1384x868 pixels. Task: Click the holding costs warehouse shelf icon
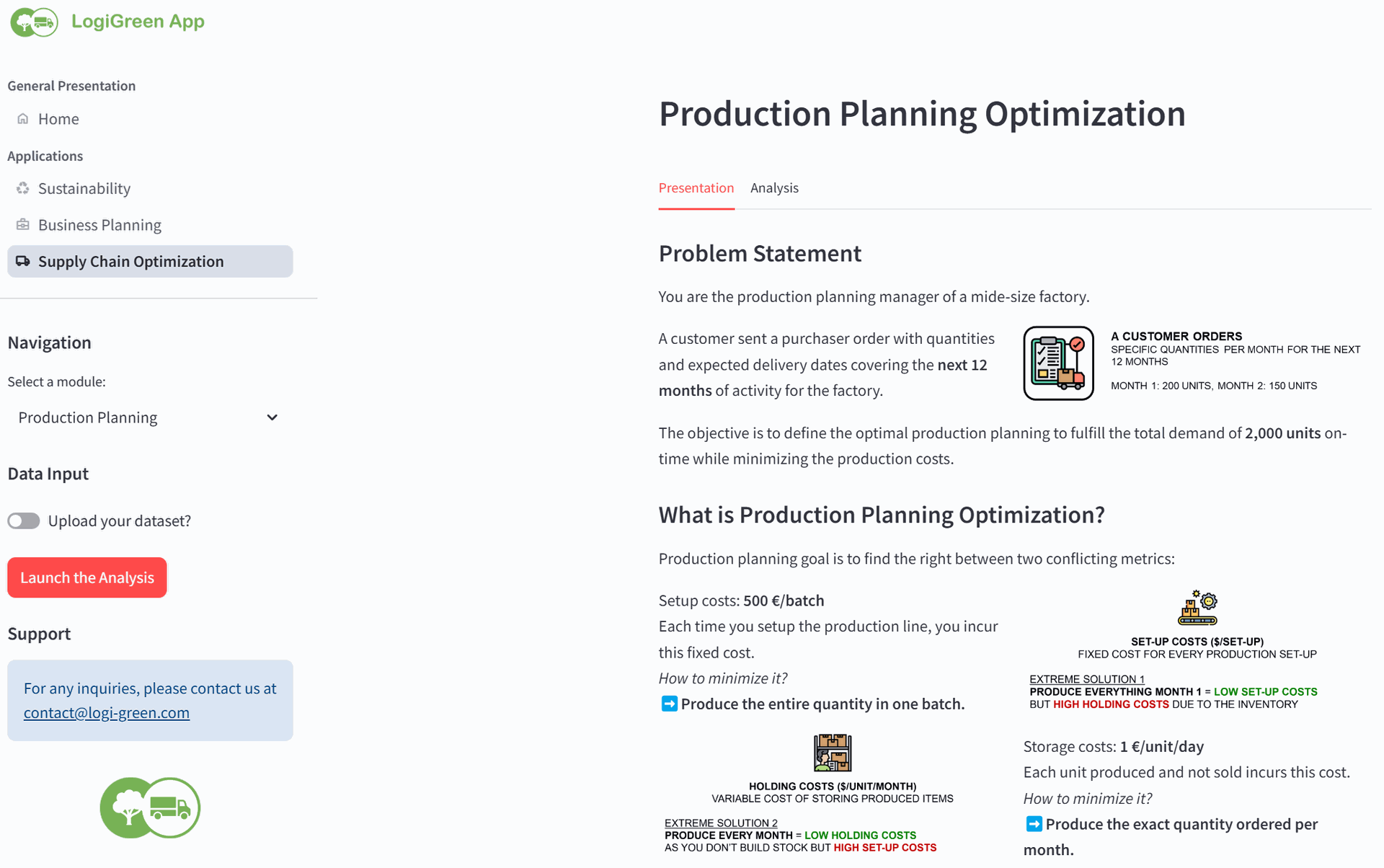tap(833, 753)
